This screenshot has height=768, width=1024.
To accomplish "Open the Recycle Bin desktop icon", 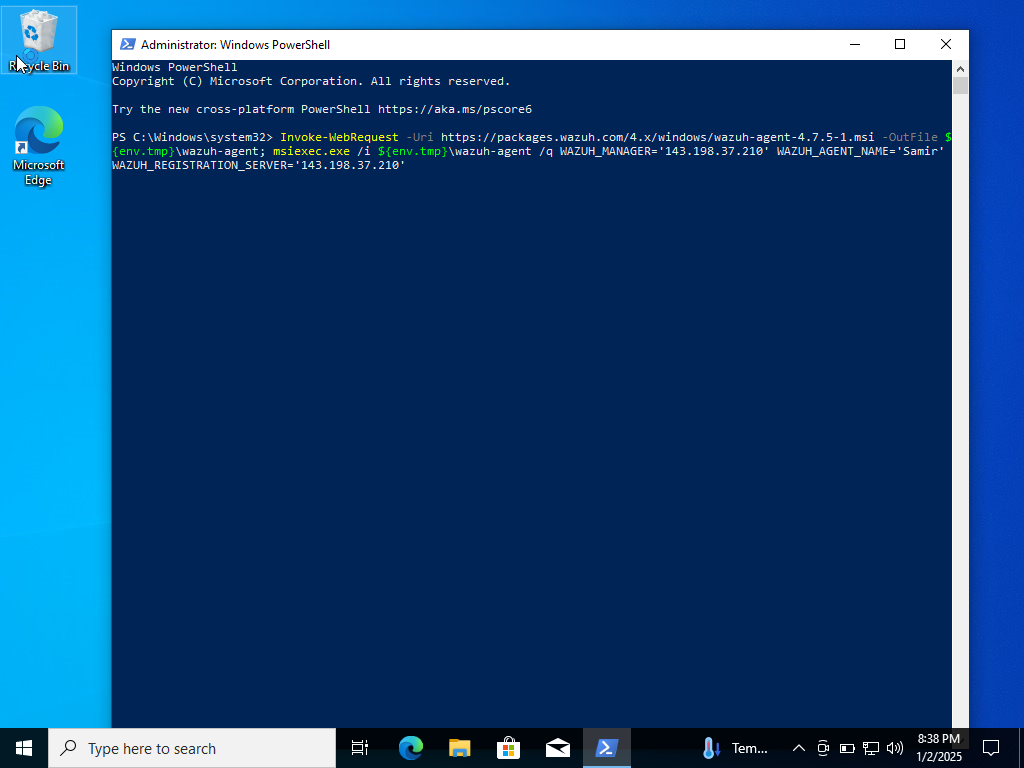I will (x=39, y=40).
